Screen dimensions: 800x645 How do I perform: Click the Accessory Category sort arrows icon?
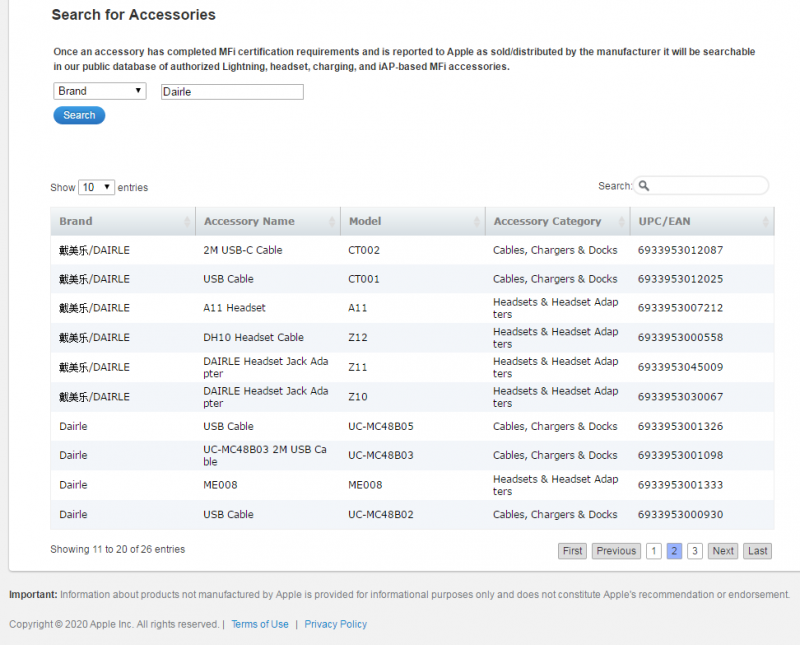click(x=621, y=221)
